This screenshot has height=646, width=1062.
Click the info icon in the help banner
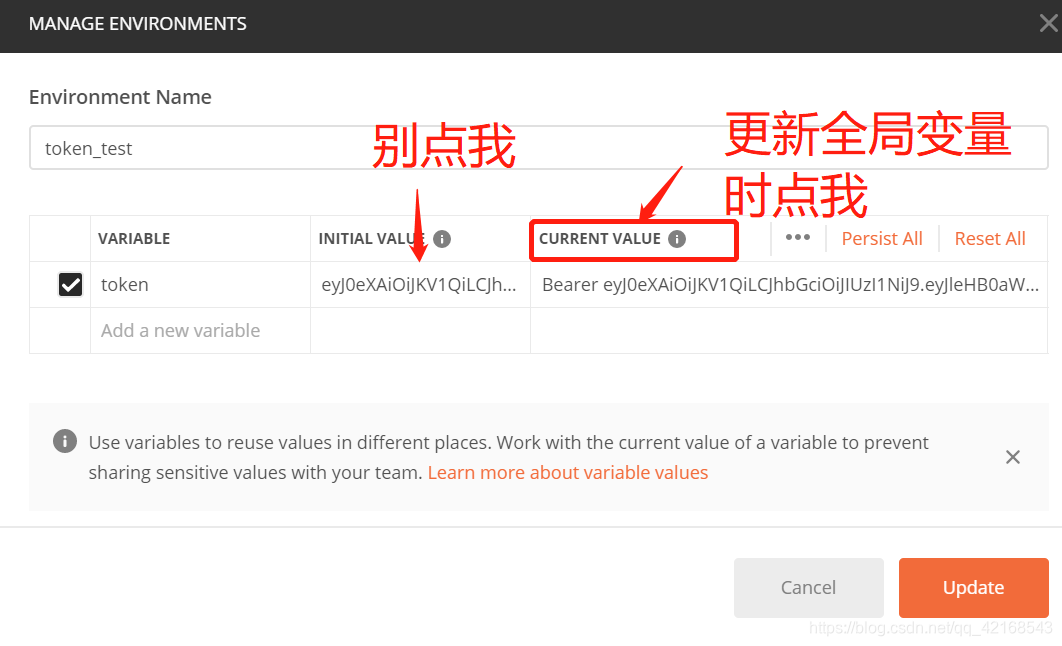(65, 442)
